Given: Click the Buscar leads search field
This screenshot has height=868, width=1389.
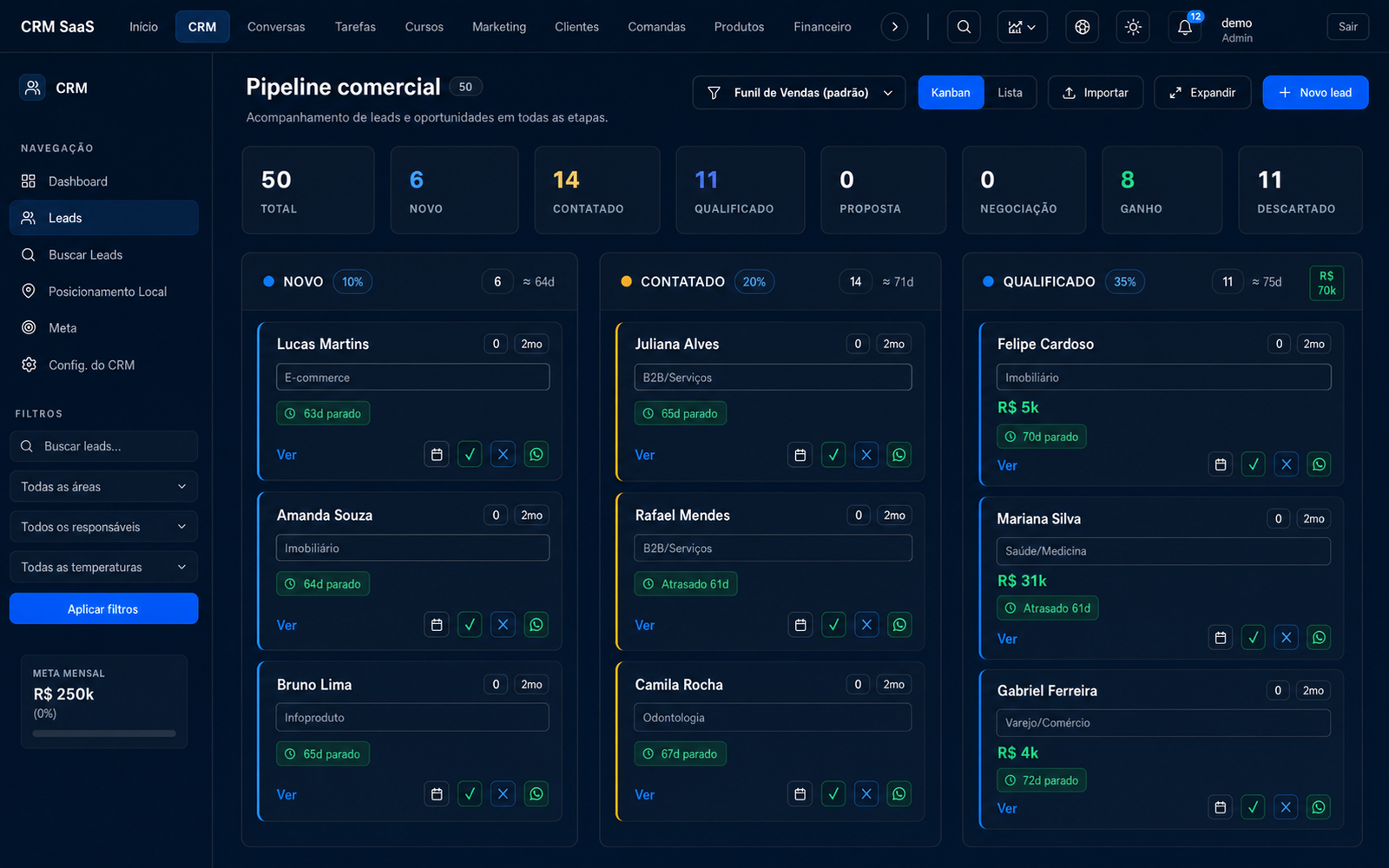Looking at the screenshot, I should coord(103,446).
